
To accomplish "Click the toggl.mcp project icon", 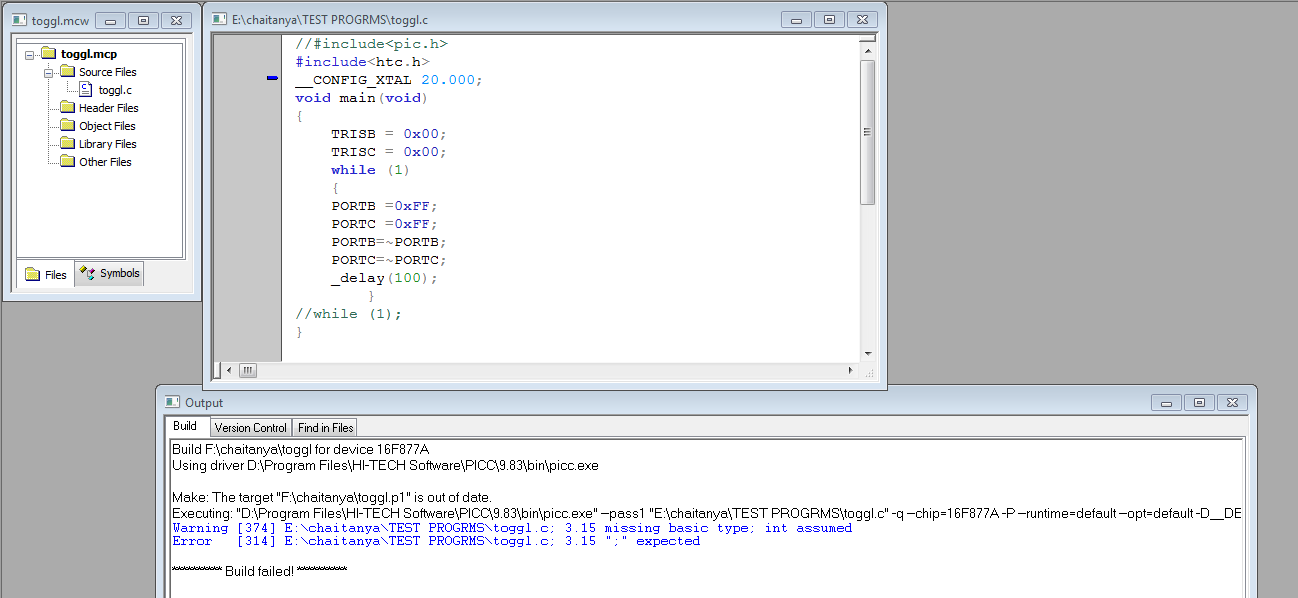I will [50, 54].
